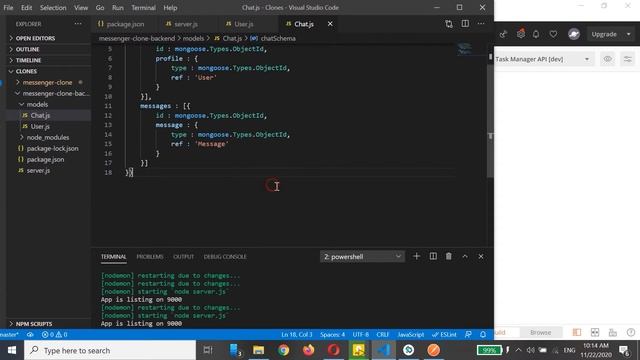Open Explorer views and more actions ellipsis
This screenshot has width=640, height=360.
(78, 24)
